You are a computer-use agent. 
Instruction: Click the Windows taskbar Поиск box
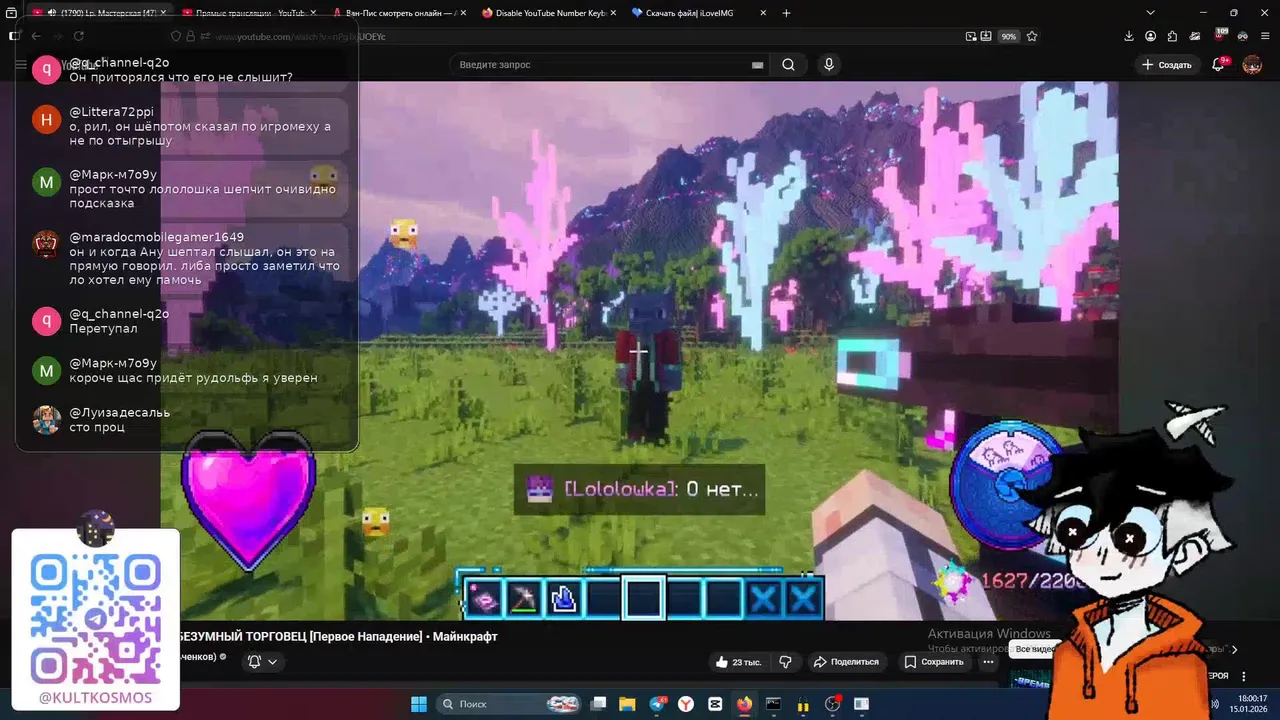point(510,704)
